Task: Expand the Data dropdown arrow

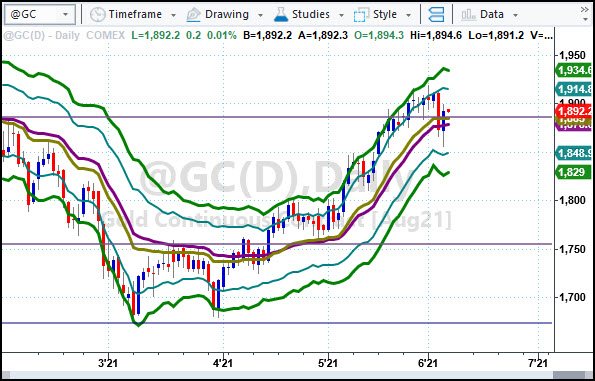Action: tap(515, 16)
